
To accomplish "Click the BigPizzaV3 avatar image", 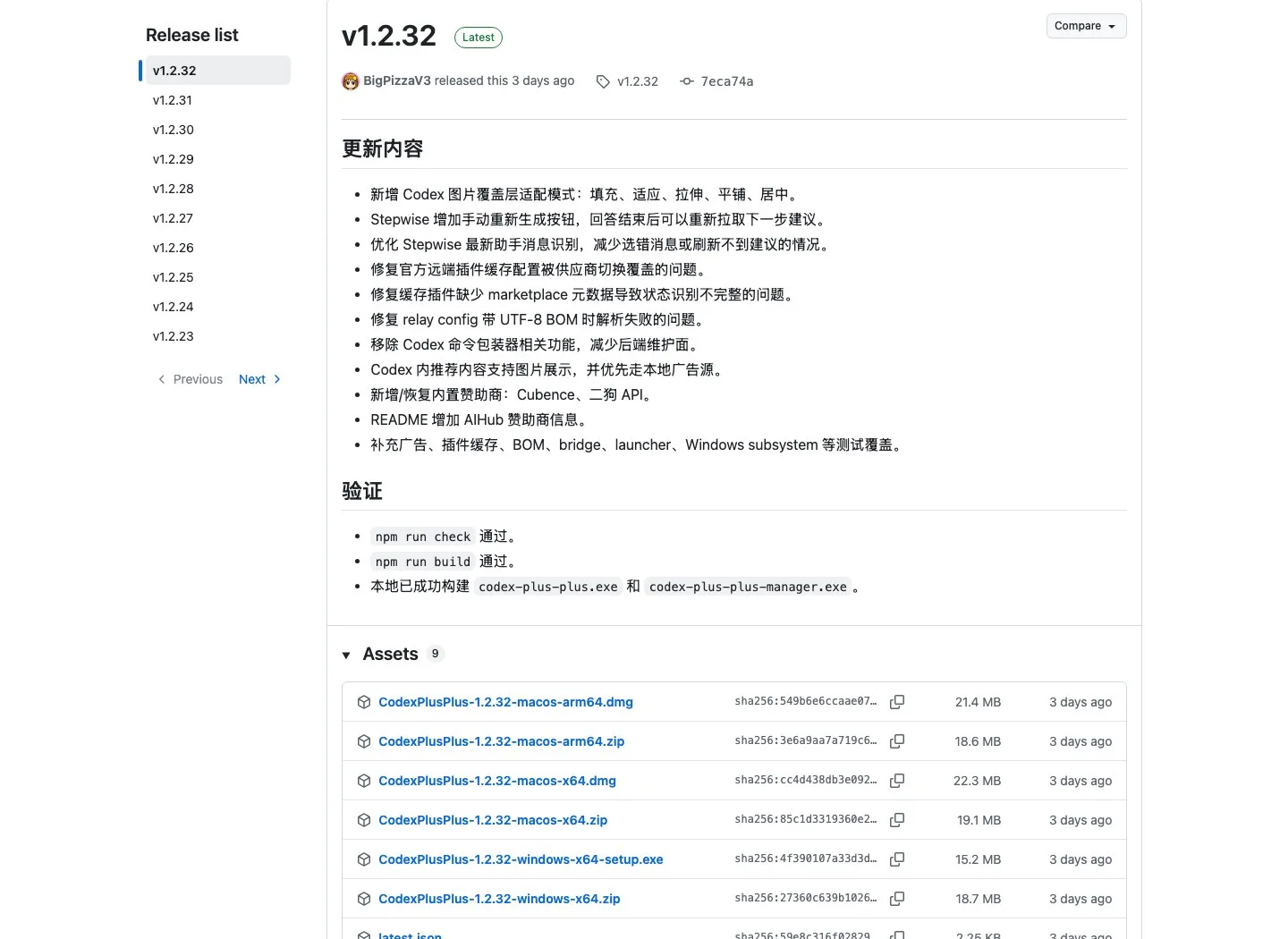I will pos(351,81).
